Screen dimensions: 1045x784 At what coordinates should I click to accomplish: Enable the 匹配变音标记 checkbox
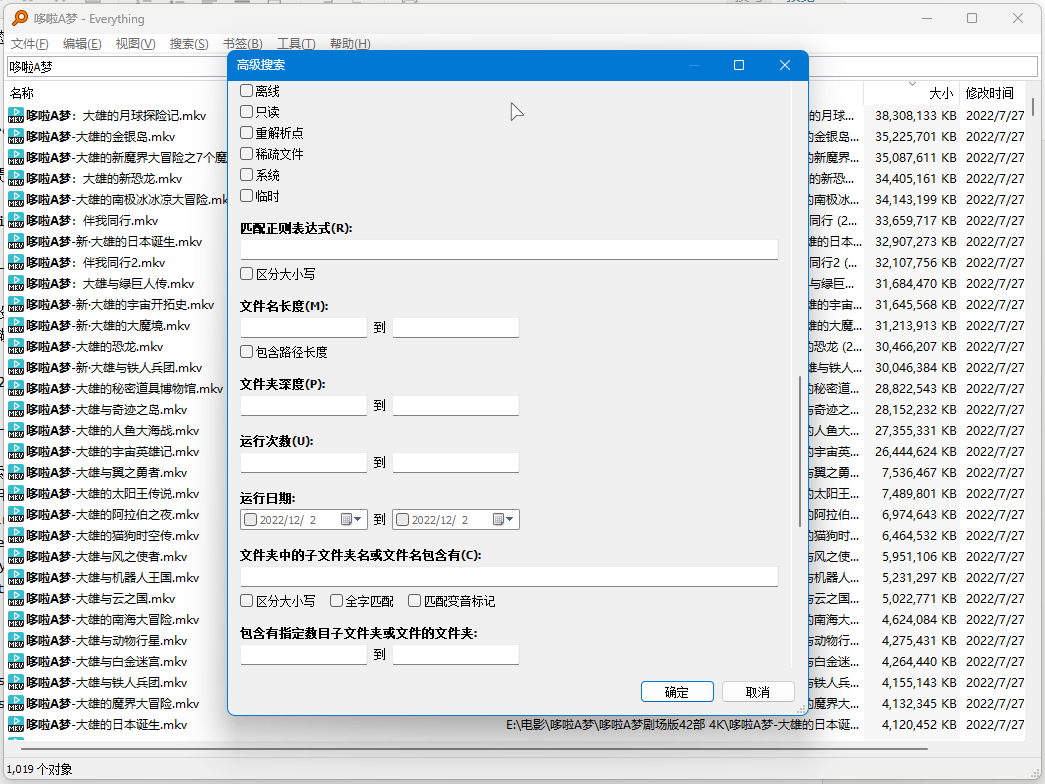point(415,601)
